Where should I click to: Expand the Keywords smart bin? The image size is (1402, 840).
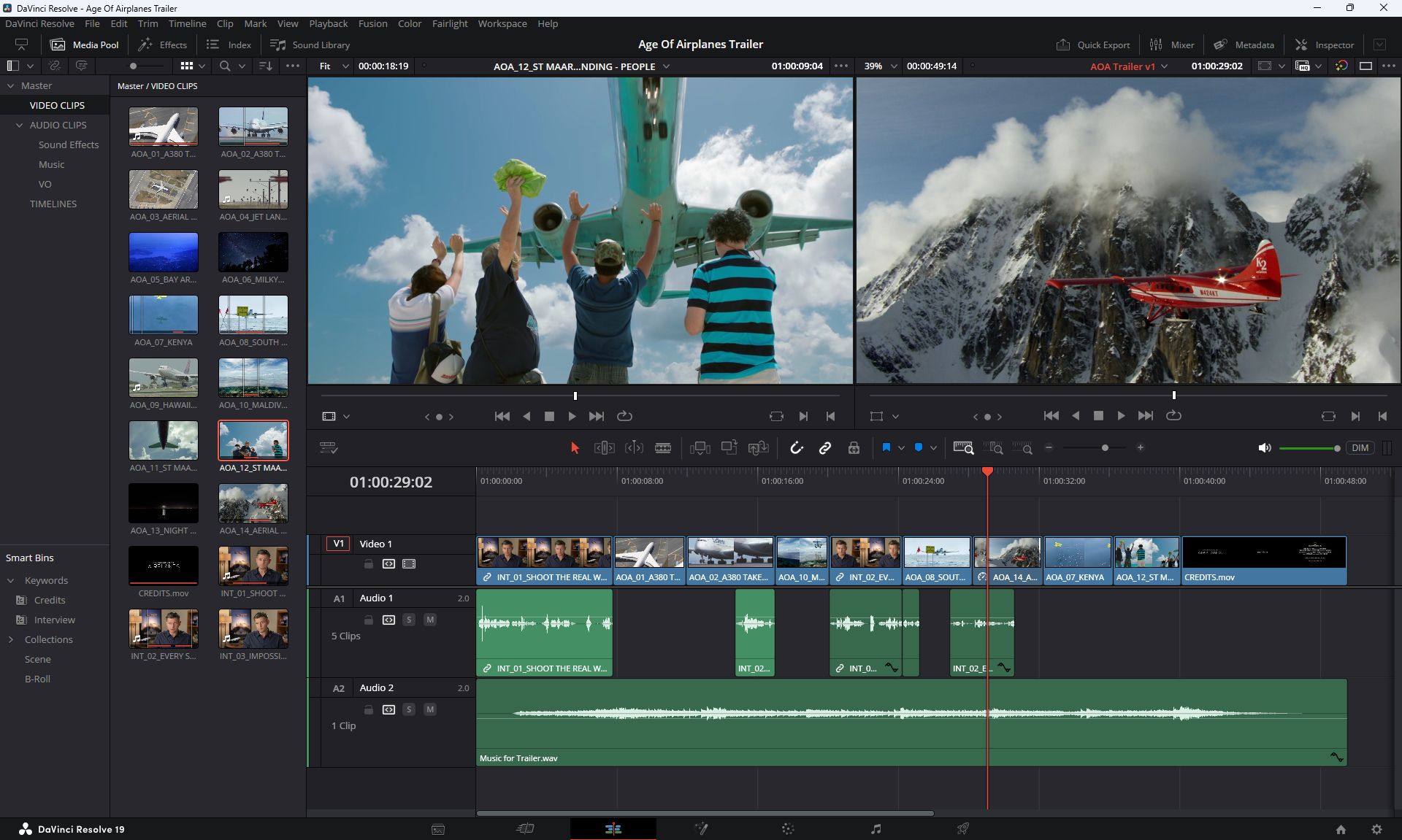pyautogui.click(x=11, y=580)
